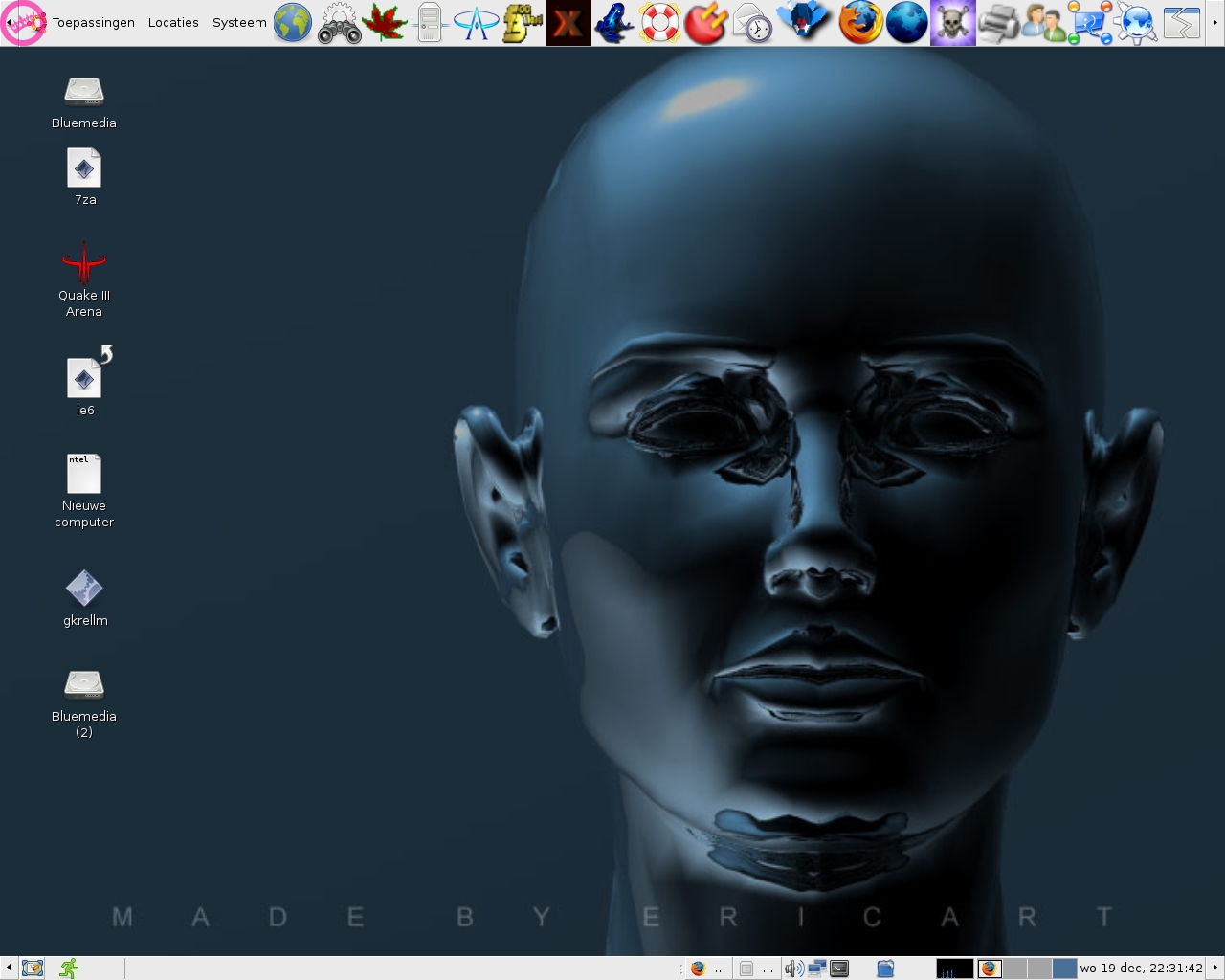Viewport: 1225px width, 980px height.
Task: Click the terminal icon in bottom panel
Action: [x=839, y=969]
